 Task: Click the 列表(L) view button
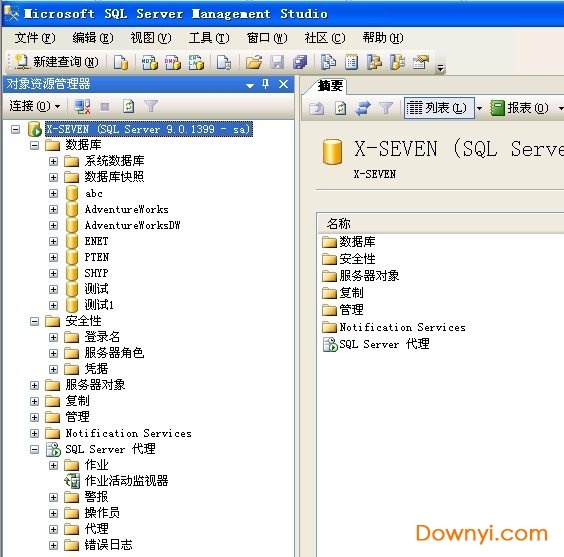(x=439, y=108)
